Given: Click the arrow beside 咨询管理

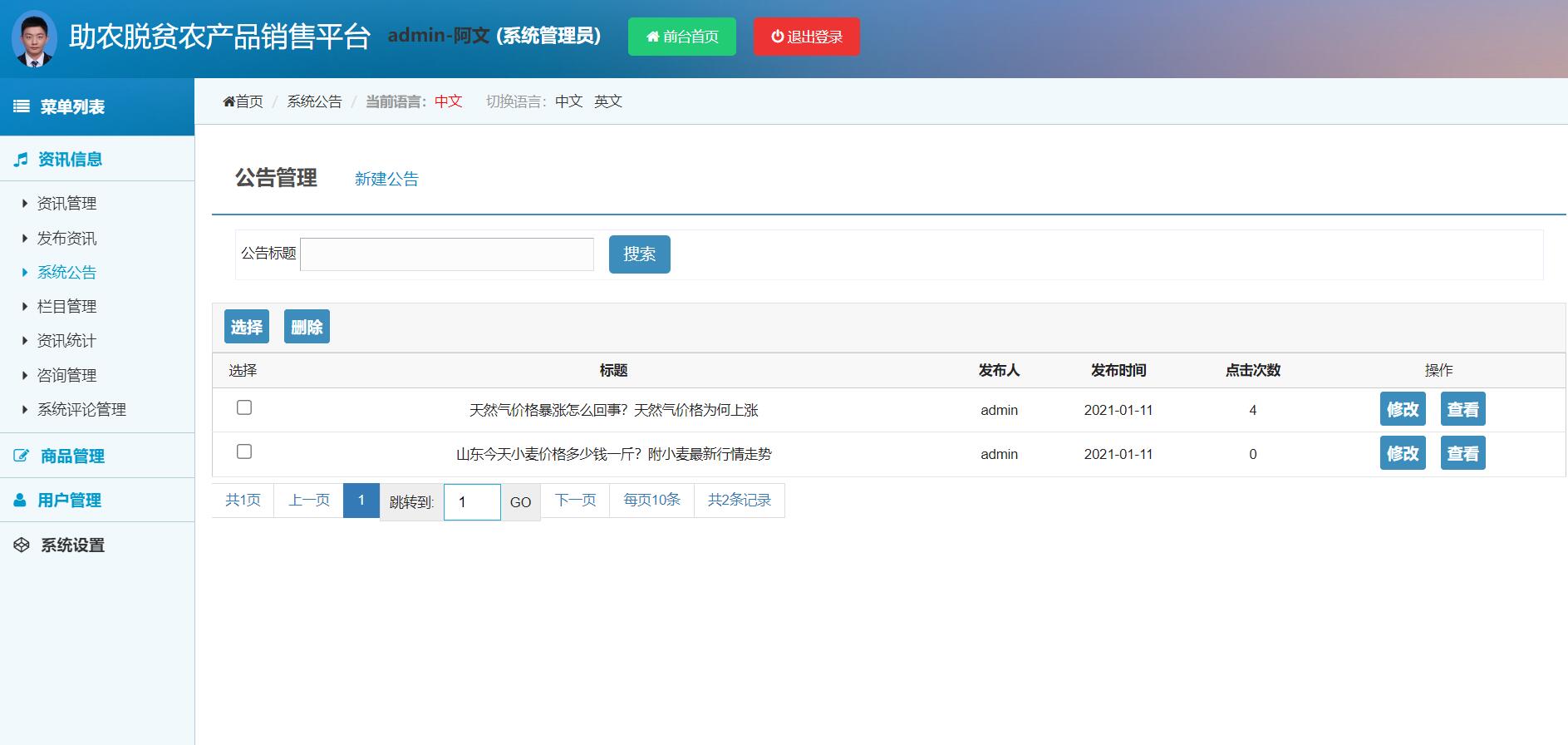Looking at the screenshot, I should [x=25, y=376].
